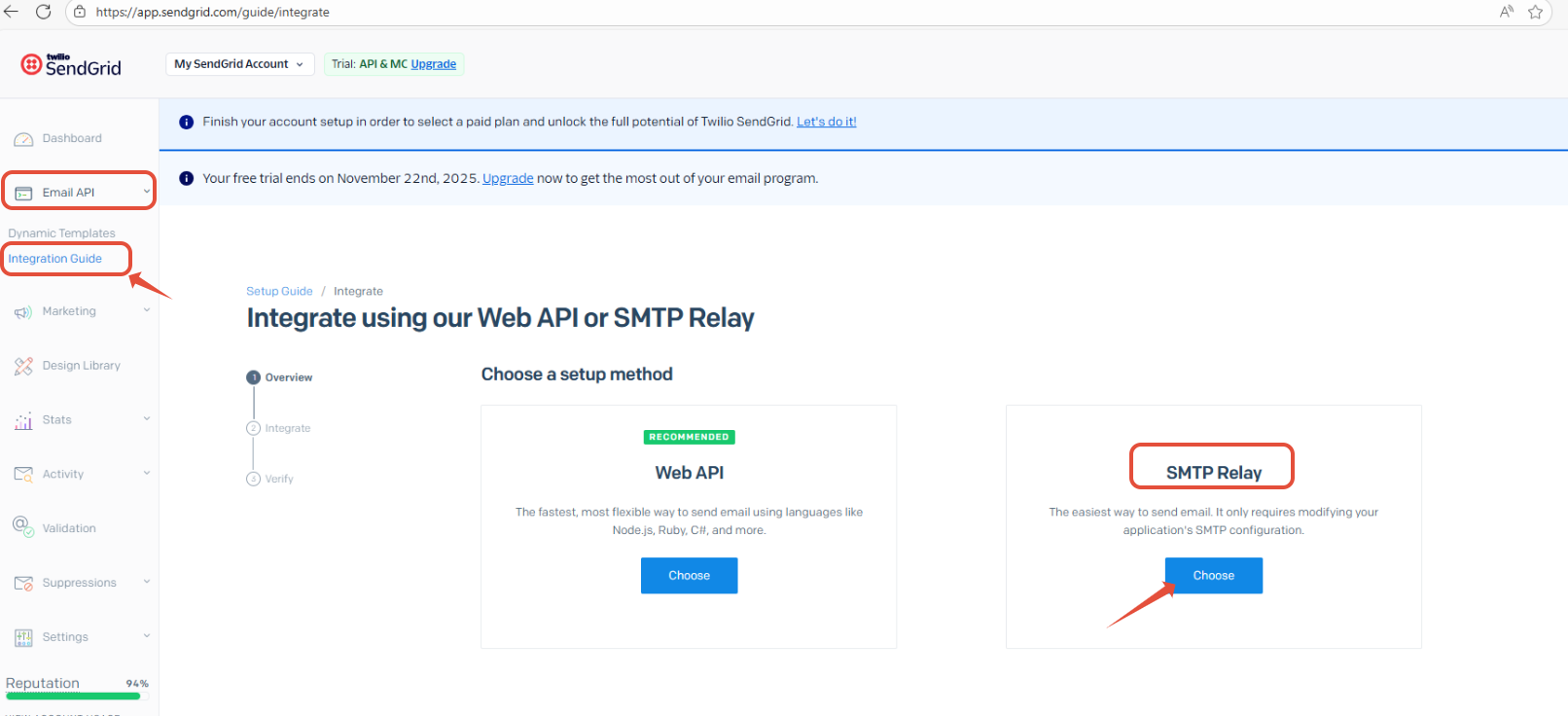Choose the Web API setup method

pyautogui.click(x=689, y=575)
